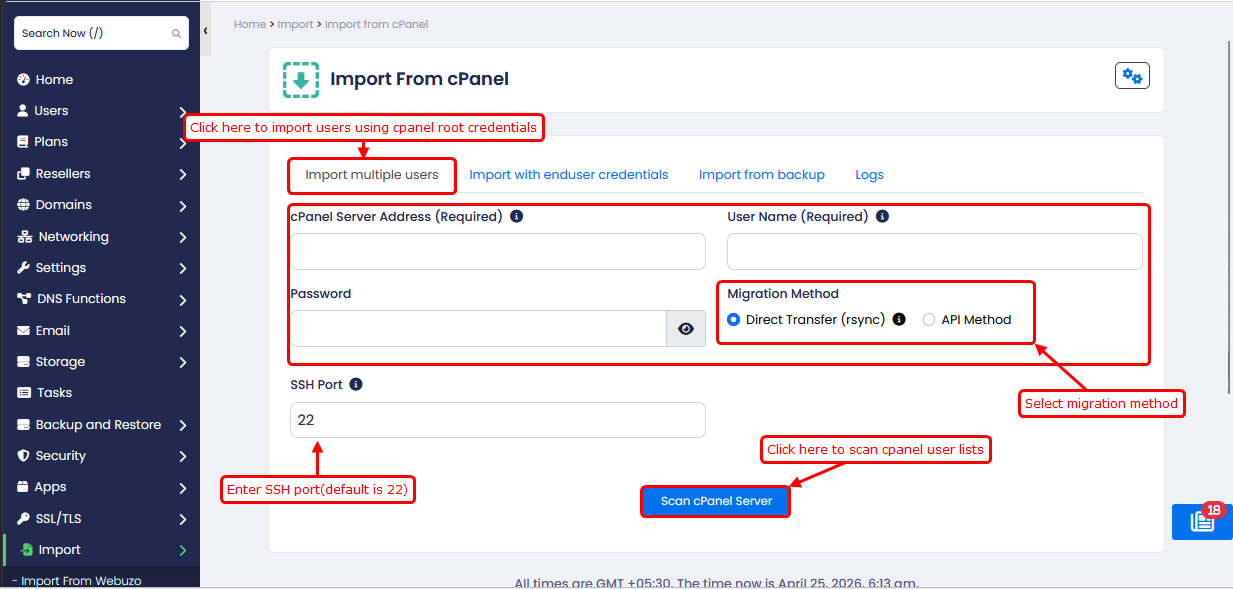Click info icon beside Direct Transfer (rsync)

tap(899, 320)
